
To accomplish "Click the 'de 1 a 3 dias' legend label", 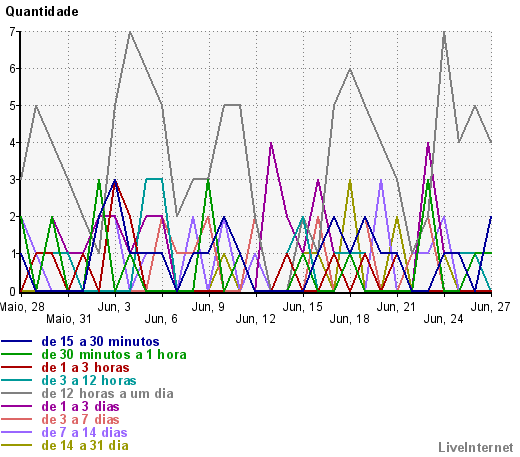I will point(80,407).
